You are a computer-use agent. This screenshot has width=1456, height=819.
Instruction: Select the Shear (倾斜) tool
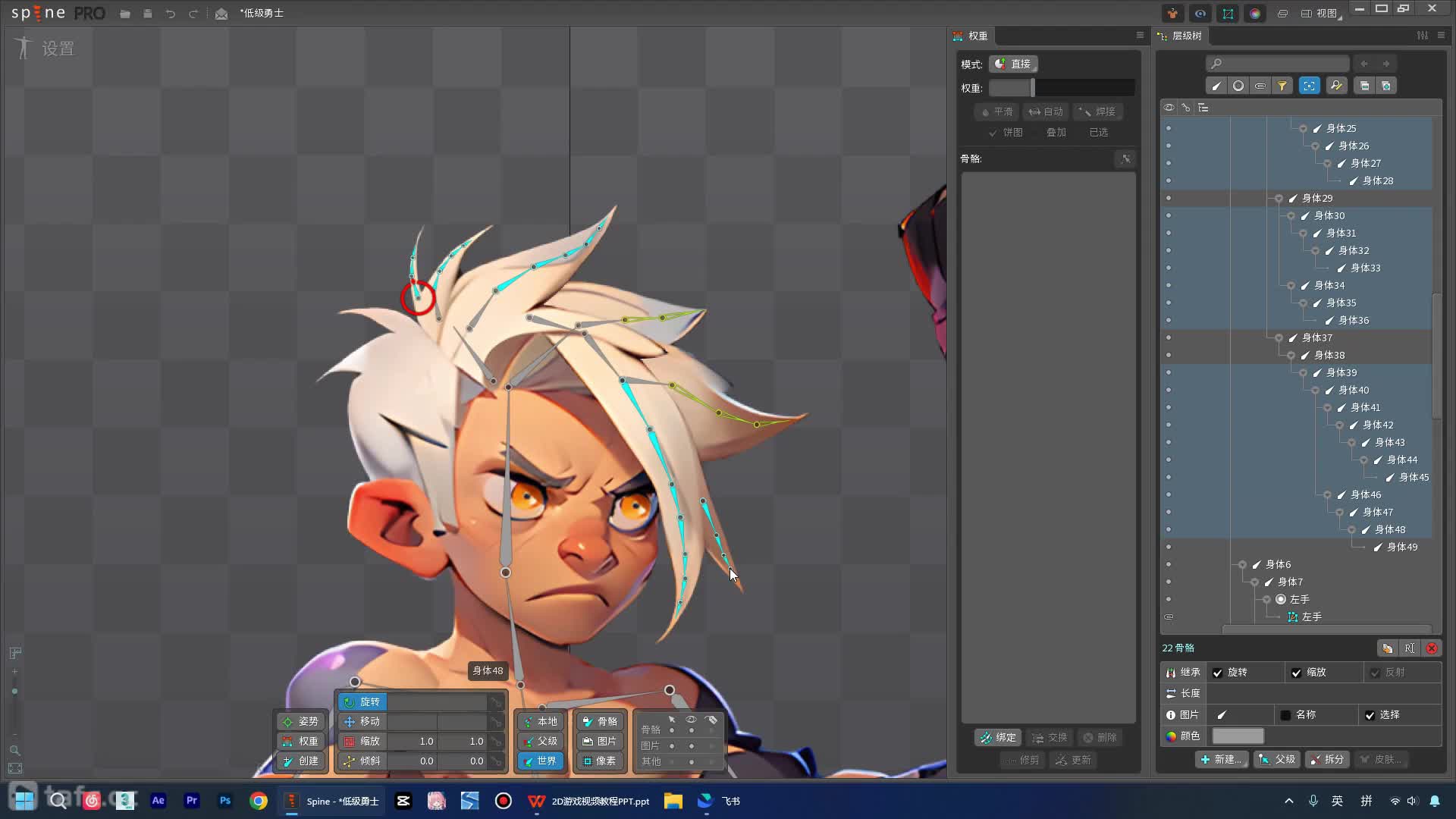tap(362, 761)
